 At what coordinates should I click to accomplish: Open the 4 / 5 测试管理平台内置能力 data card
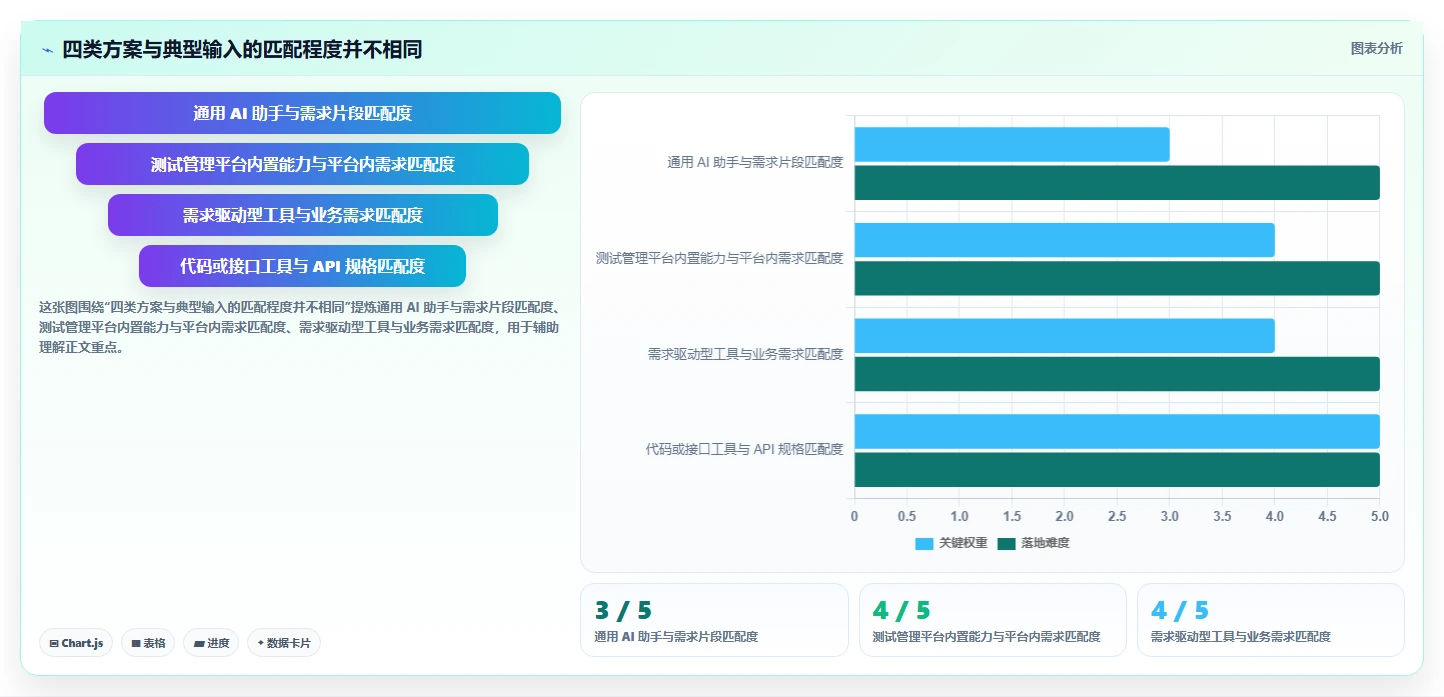[992, 620]
